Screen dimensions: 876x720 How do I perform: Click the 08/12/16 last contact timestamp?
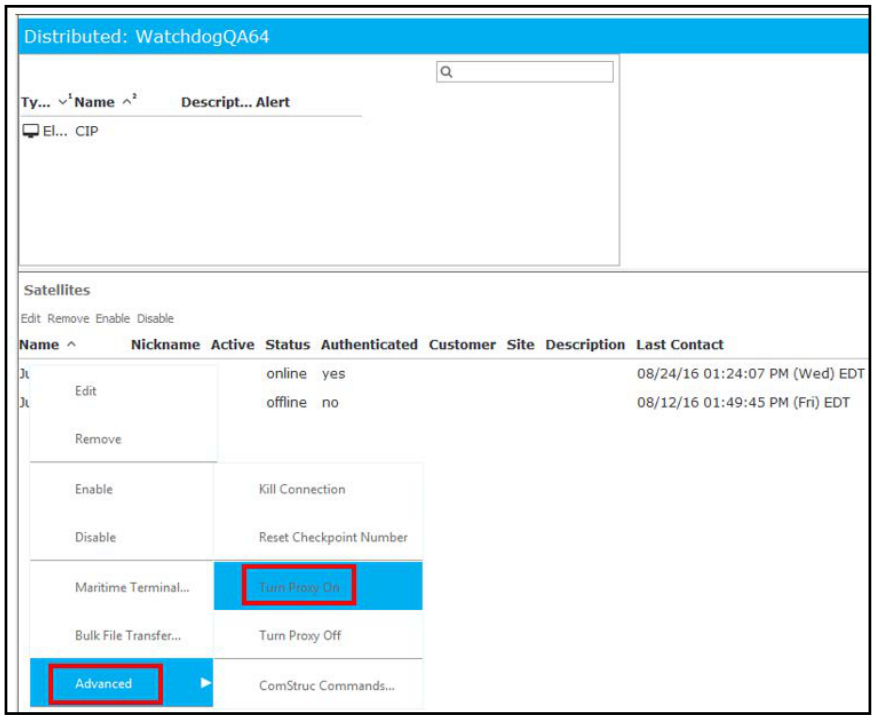click(x=744, y=403)
